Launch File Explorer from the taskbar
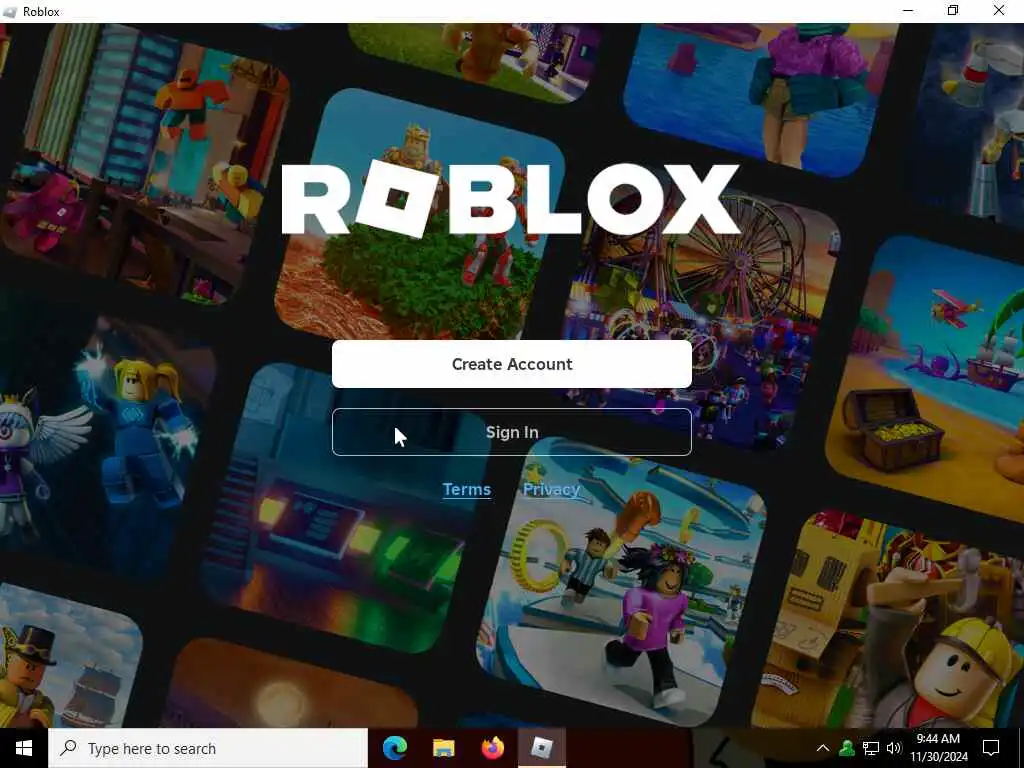Image resolution: width=1024 pixels, height=768 pixels. 443,748
